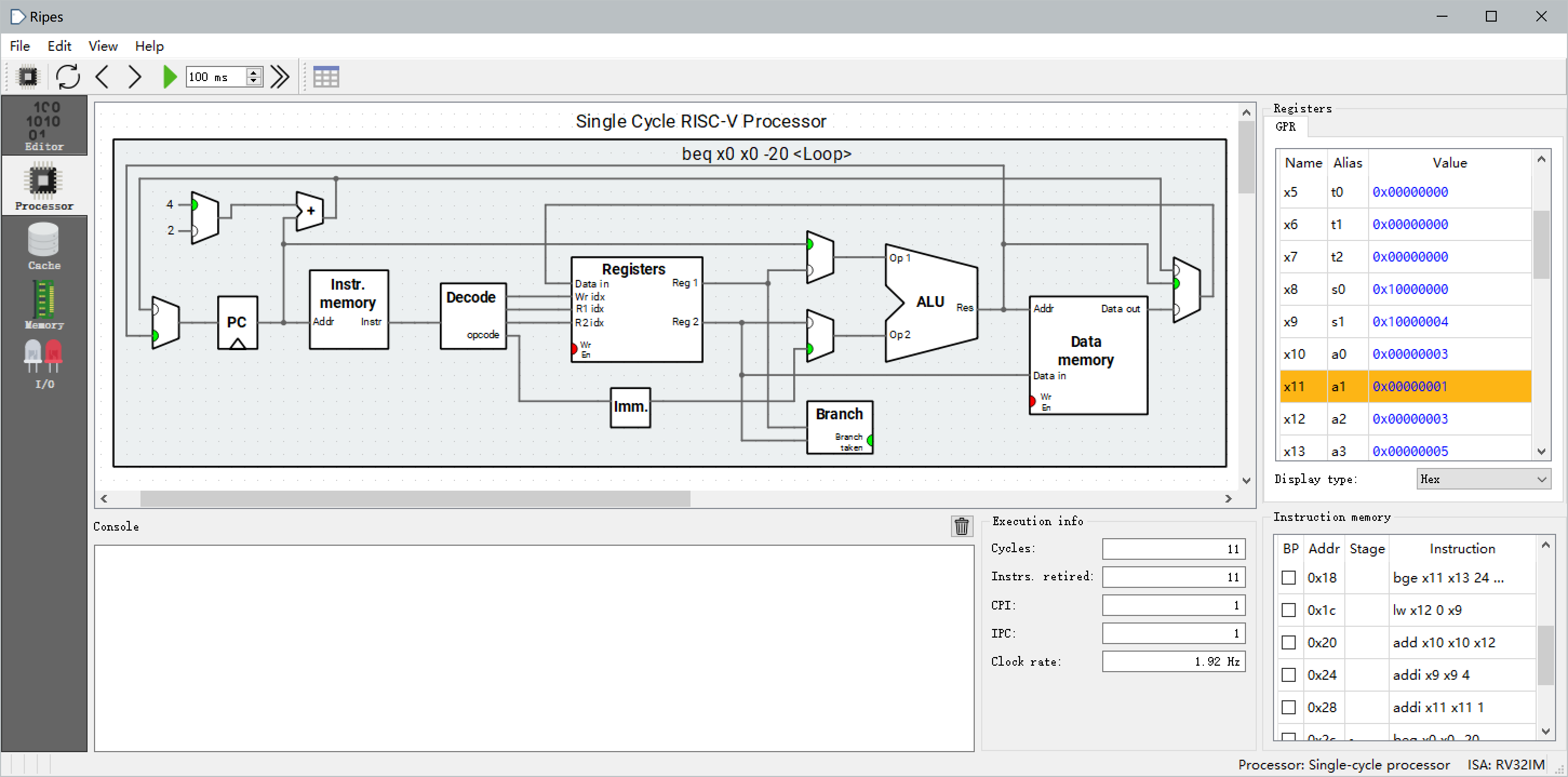This screenshot has height=777, width=1568.
Task: Run the program with fast-forward icon
Action: 280,77
